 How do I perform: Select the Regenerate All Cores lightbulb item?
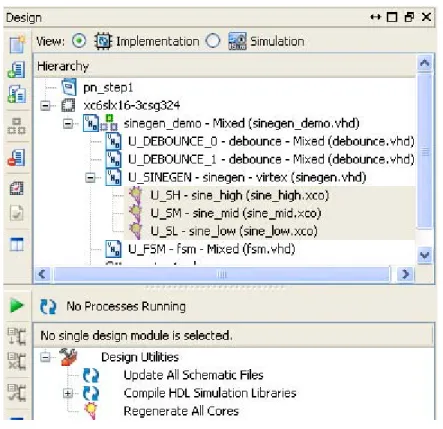pos(181,411)
